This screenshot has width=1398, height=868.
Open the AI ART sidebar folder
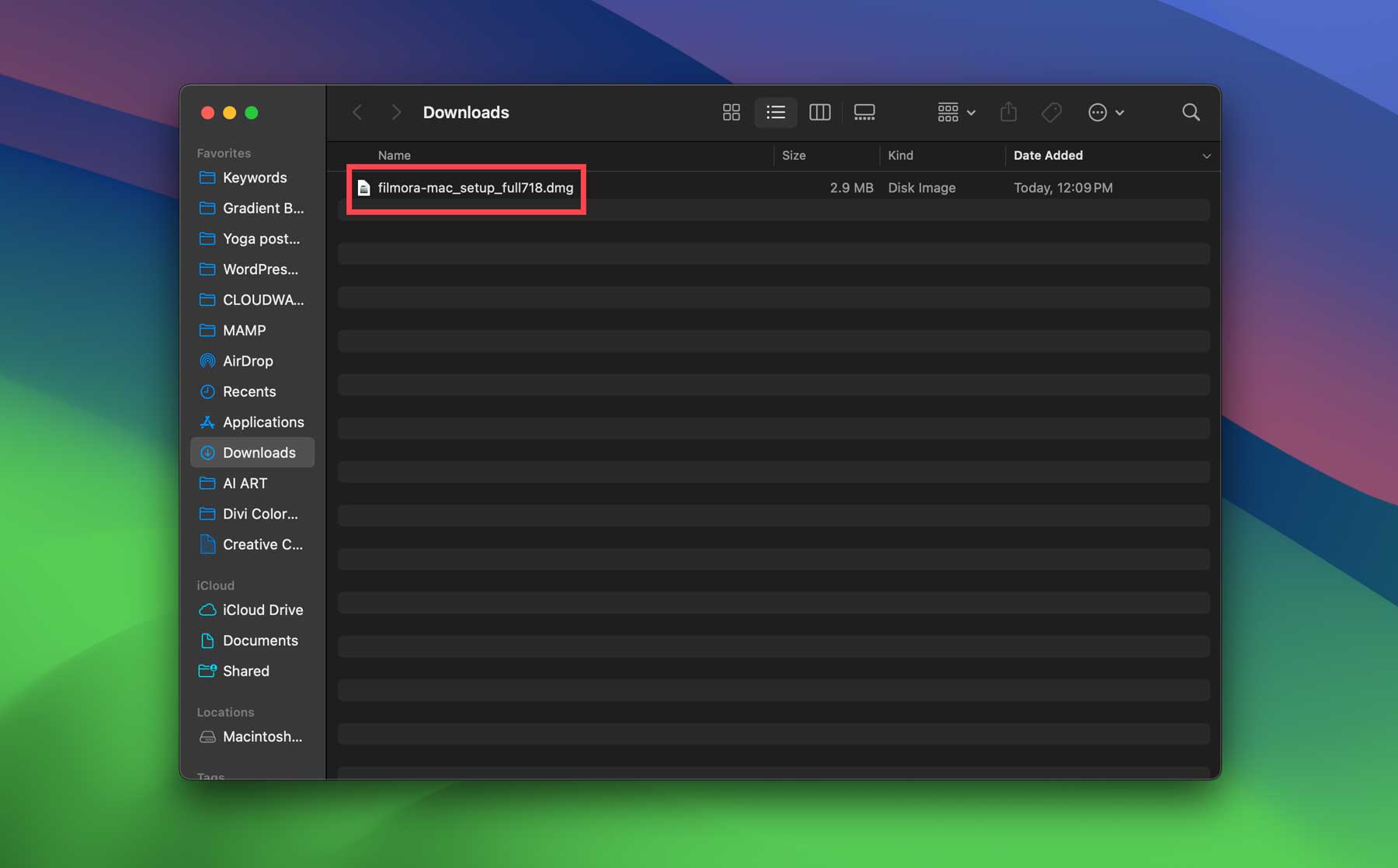252,483
